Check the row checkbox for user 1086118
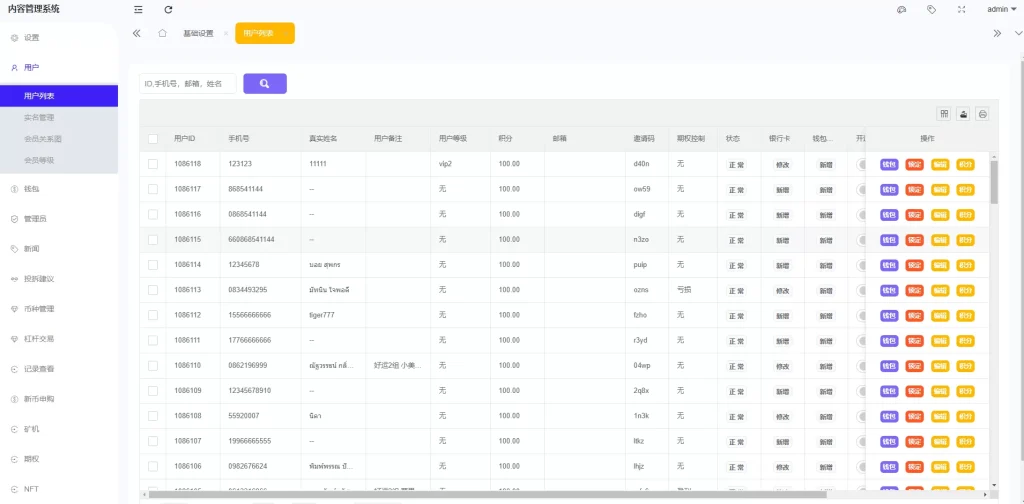Viewport: 1024px width, 504px height. pos(153,164)
